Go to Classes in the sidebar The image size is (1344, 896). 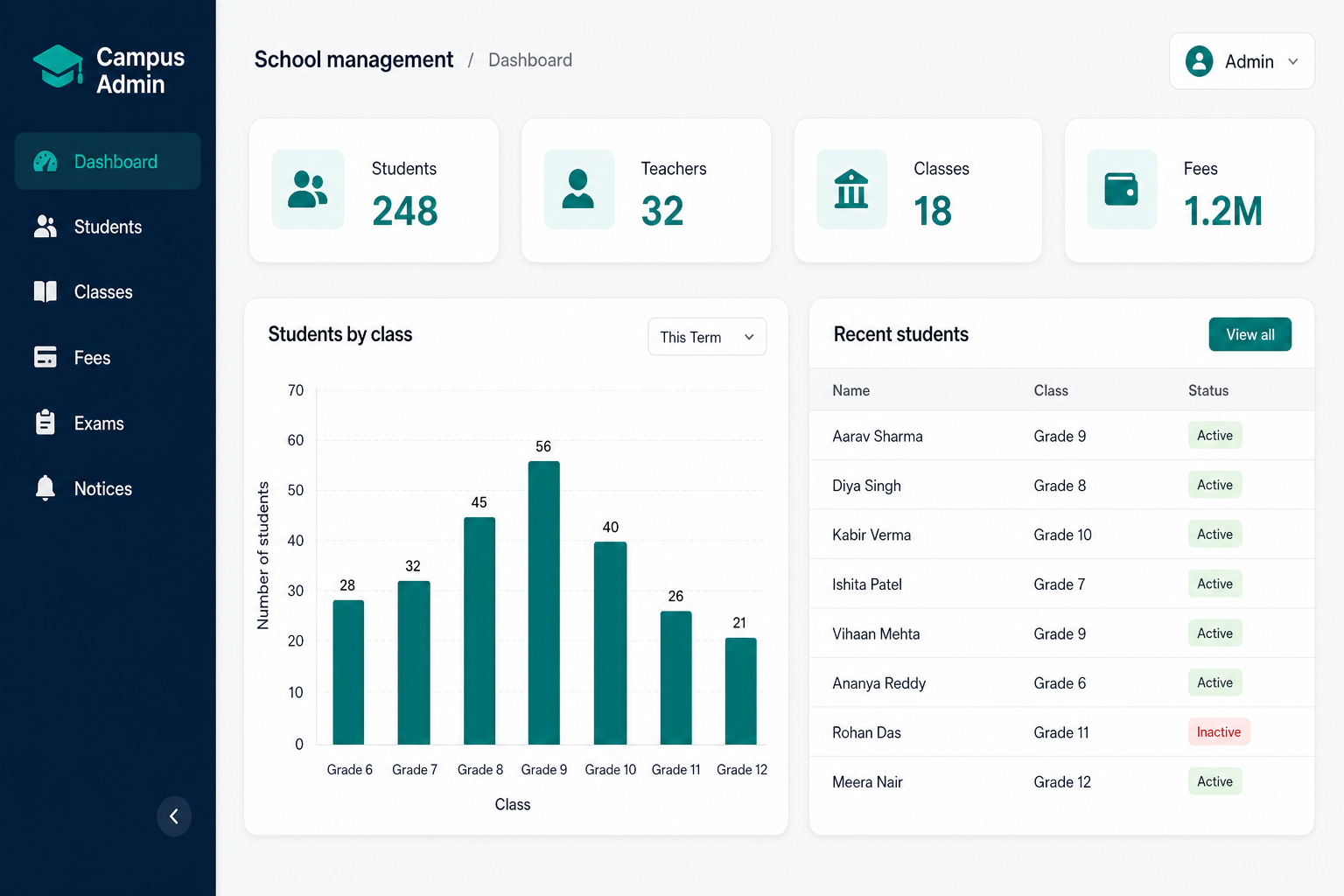pyautogui.click(x=108, y=292)
